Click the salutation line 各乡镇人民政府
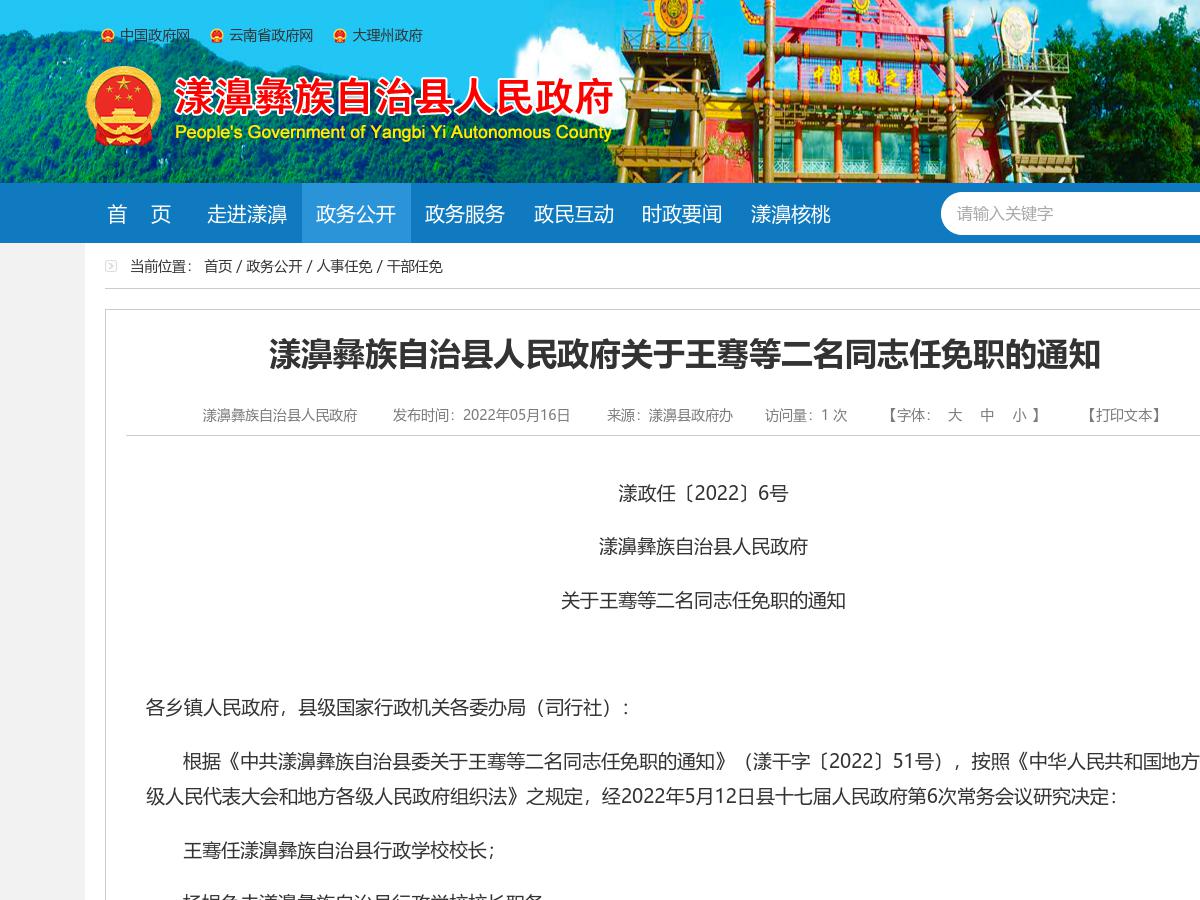1200x900 pixels. [x=388, y=708]
